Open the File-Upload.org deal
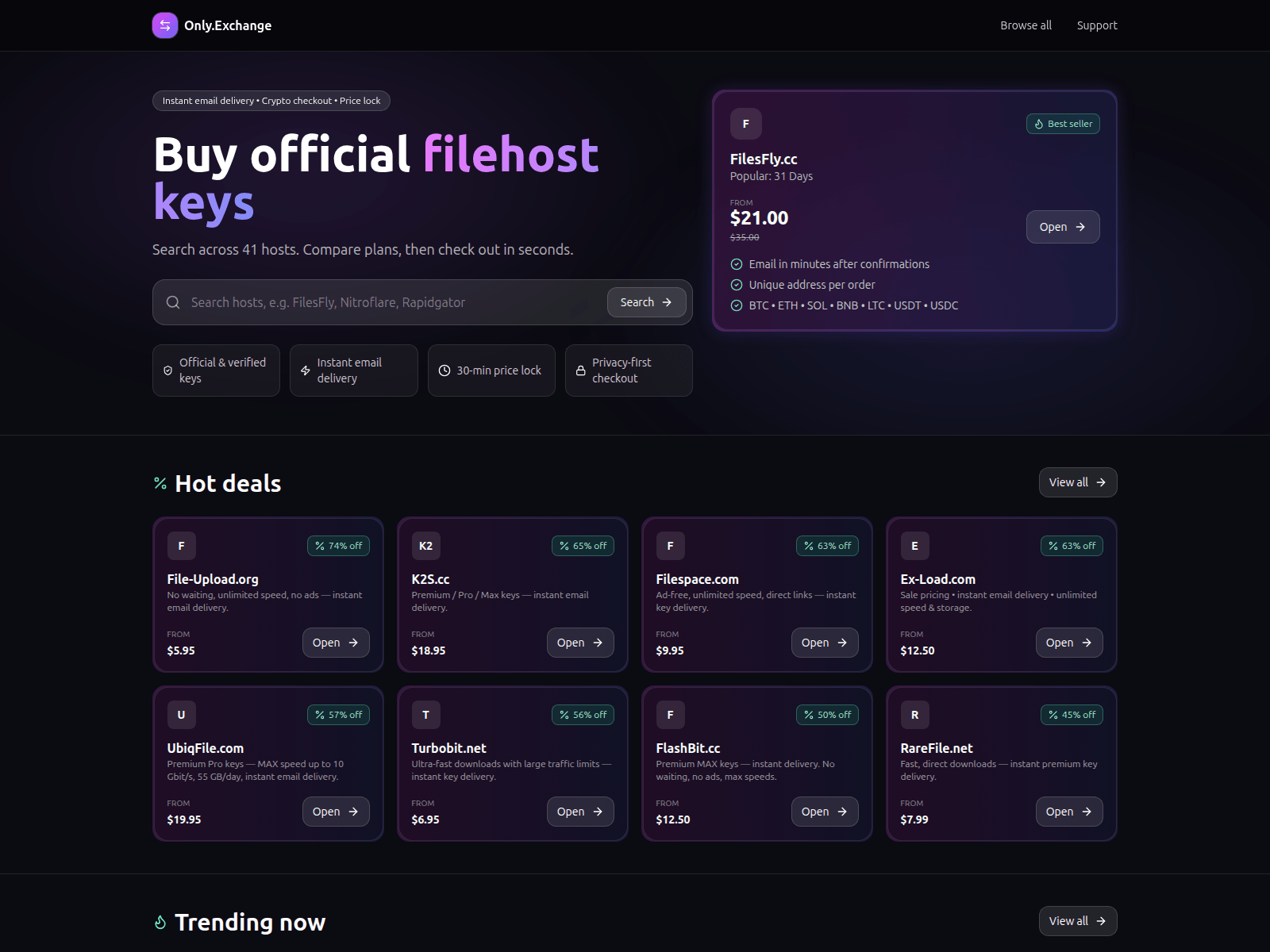The image size is (1270, 952). (x=335, y=643)
